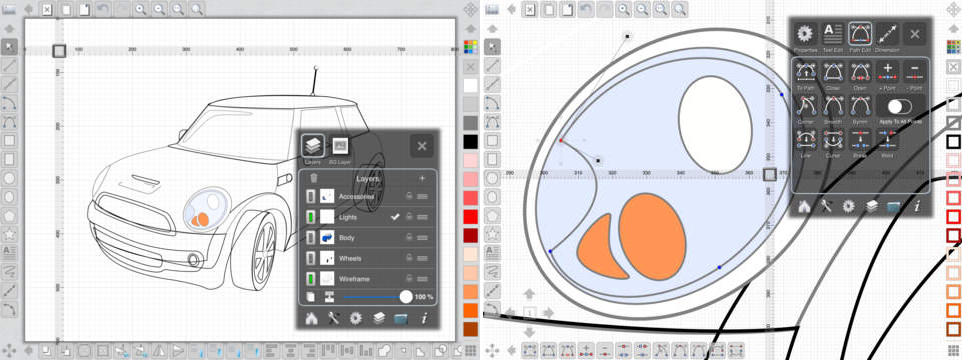Select the no-fill X swatch on left screen

(471, 66)
